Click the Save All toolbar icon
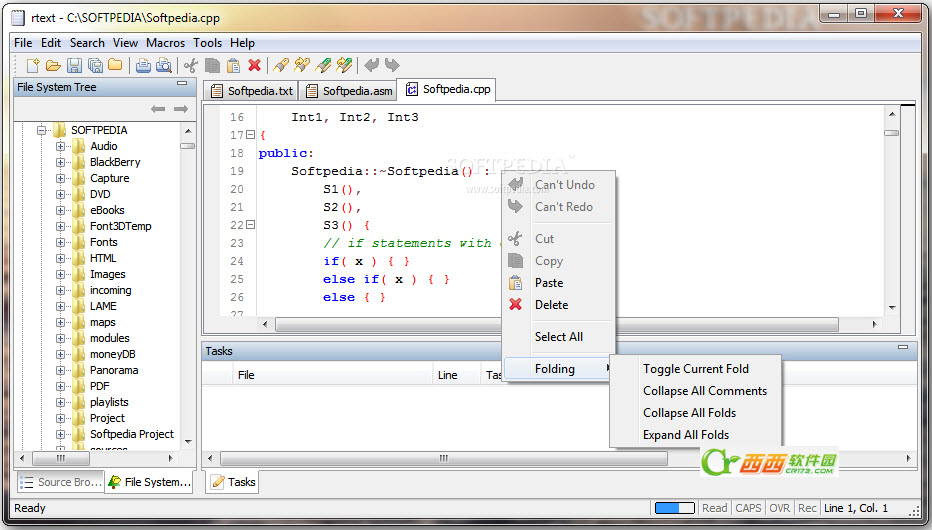932x530 pixels. pos(95,66)
